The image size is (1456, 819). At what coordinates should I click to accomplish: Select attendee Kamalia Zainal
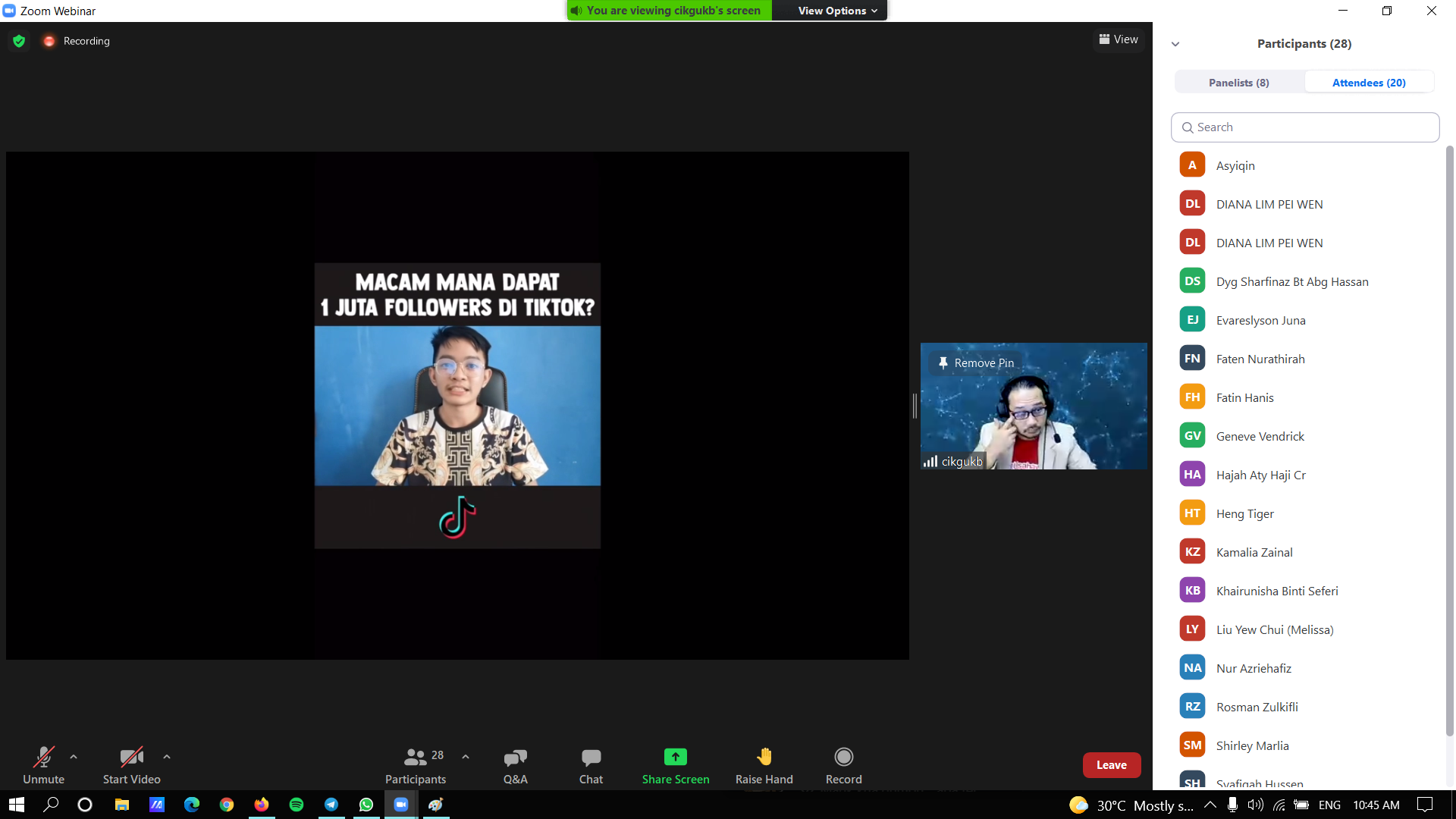click(x=1305, y=552)
